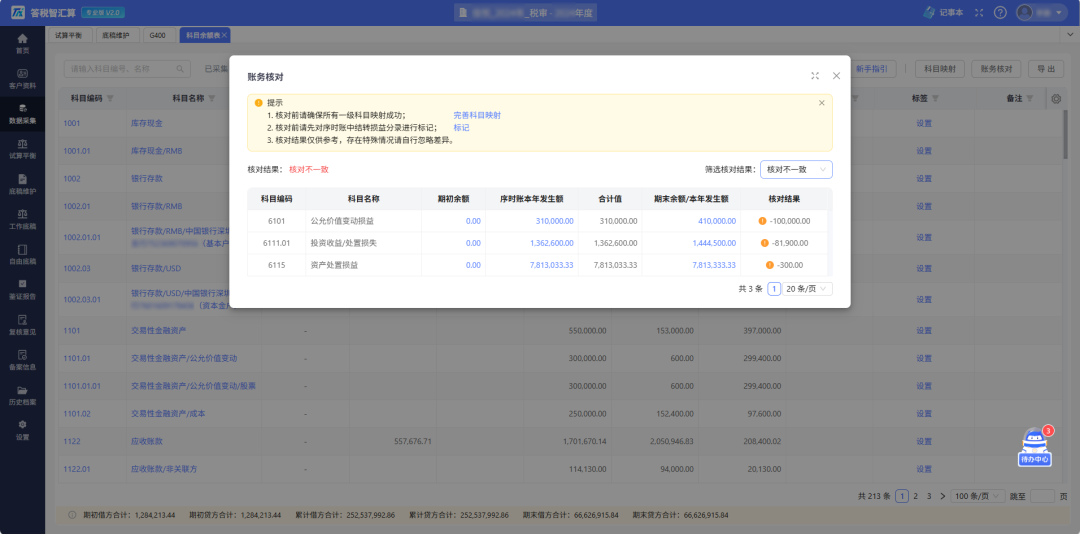Click 310,000.00 in 序时账本年发生额 column
This screenshot has width=1080, height=534.
(x=554, y=221)
